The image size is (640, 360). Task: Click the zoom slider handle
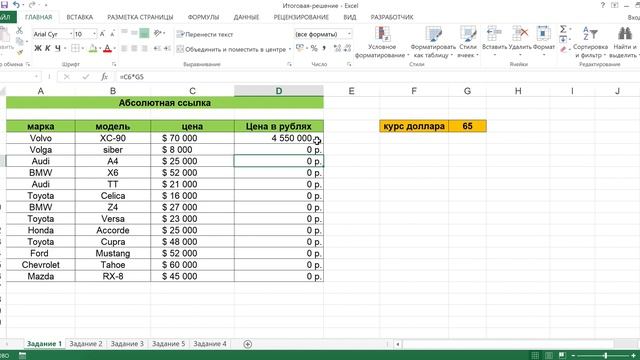click(606, 356)
